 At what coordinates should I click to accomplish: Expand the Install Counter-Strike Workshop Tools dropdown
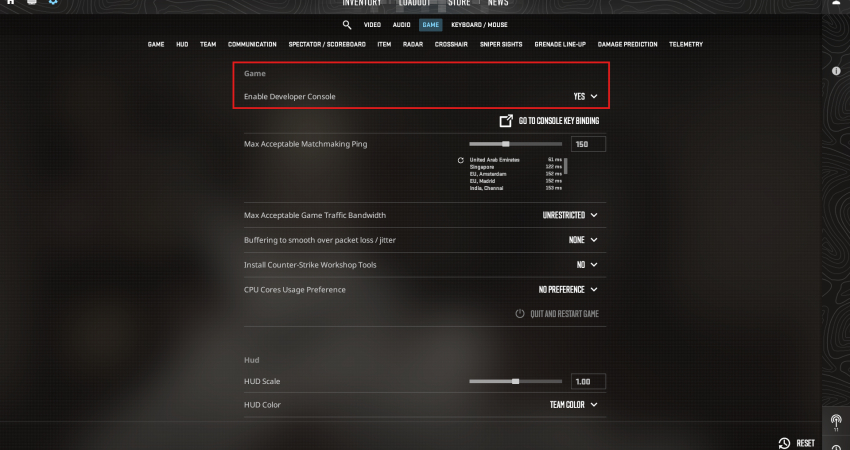click(587, 265)
